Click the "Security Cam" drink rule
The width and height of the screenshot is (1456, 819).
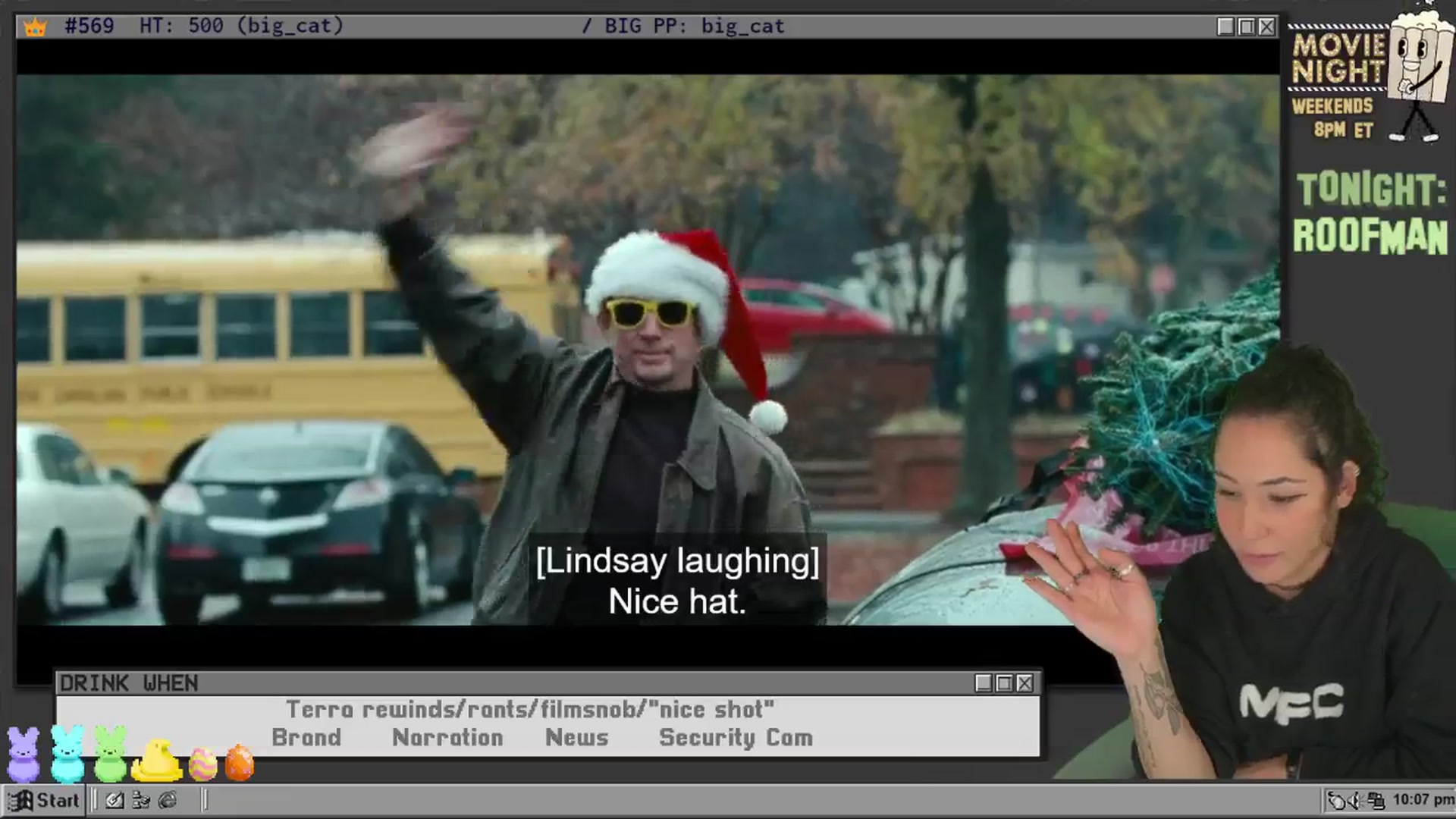pyautogui.click(x=736, y=737)
